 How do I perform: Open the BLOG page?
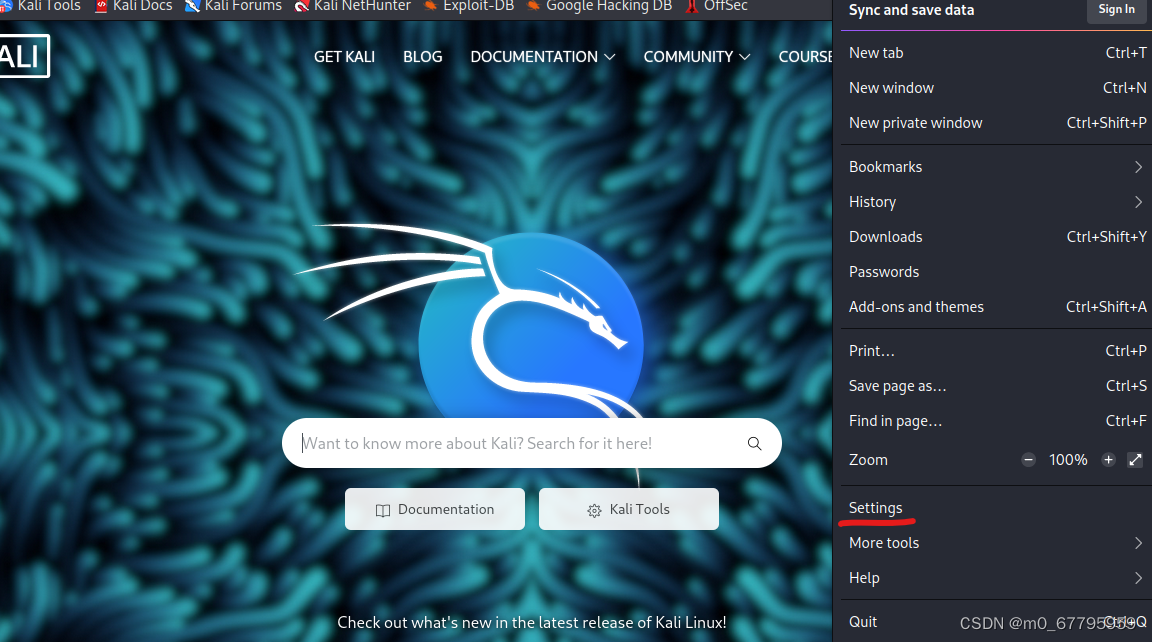[x=422, y=57]
